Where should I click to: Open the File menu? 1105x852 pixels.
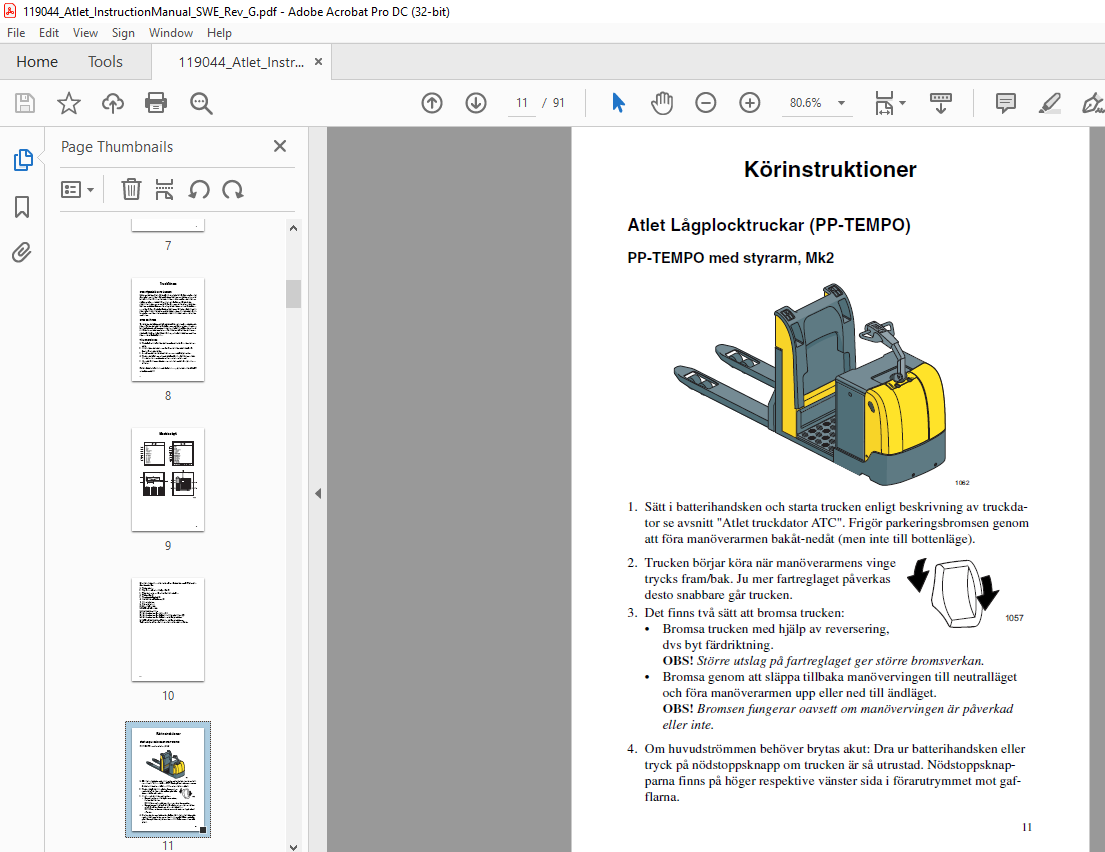click(16, 32)
